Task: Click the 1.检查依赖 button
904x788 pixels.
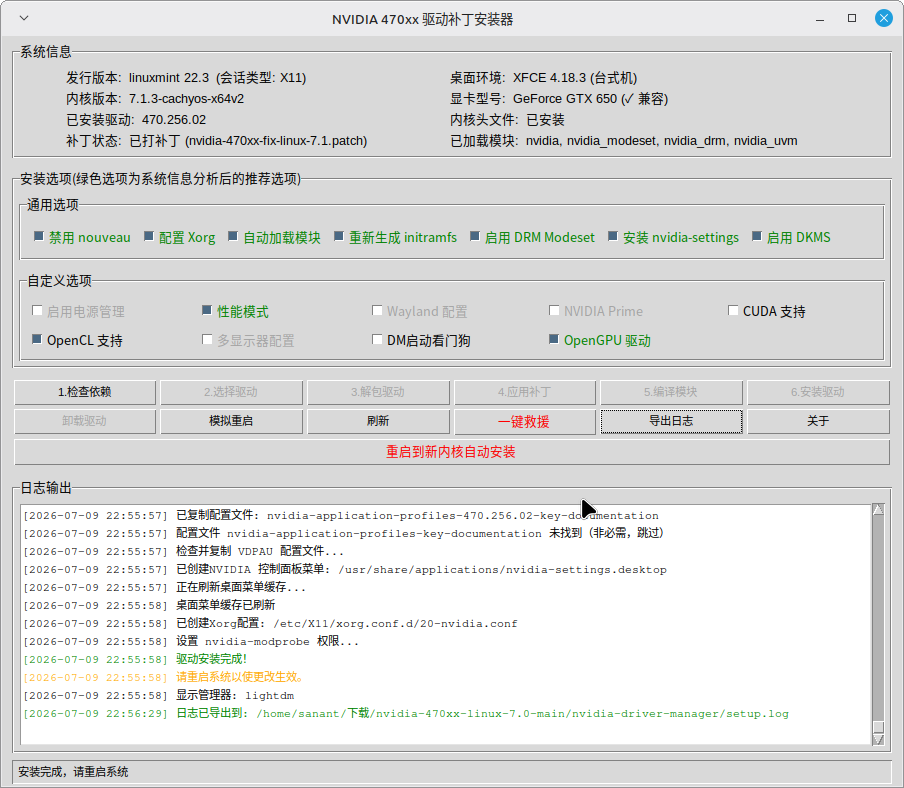Action: pos(85,392)
